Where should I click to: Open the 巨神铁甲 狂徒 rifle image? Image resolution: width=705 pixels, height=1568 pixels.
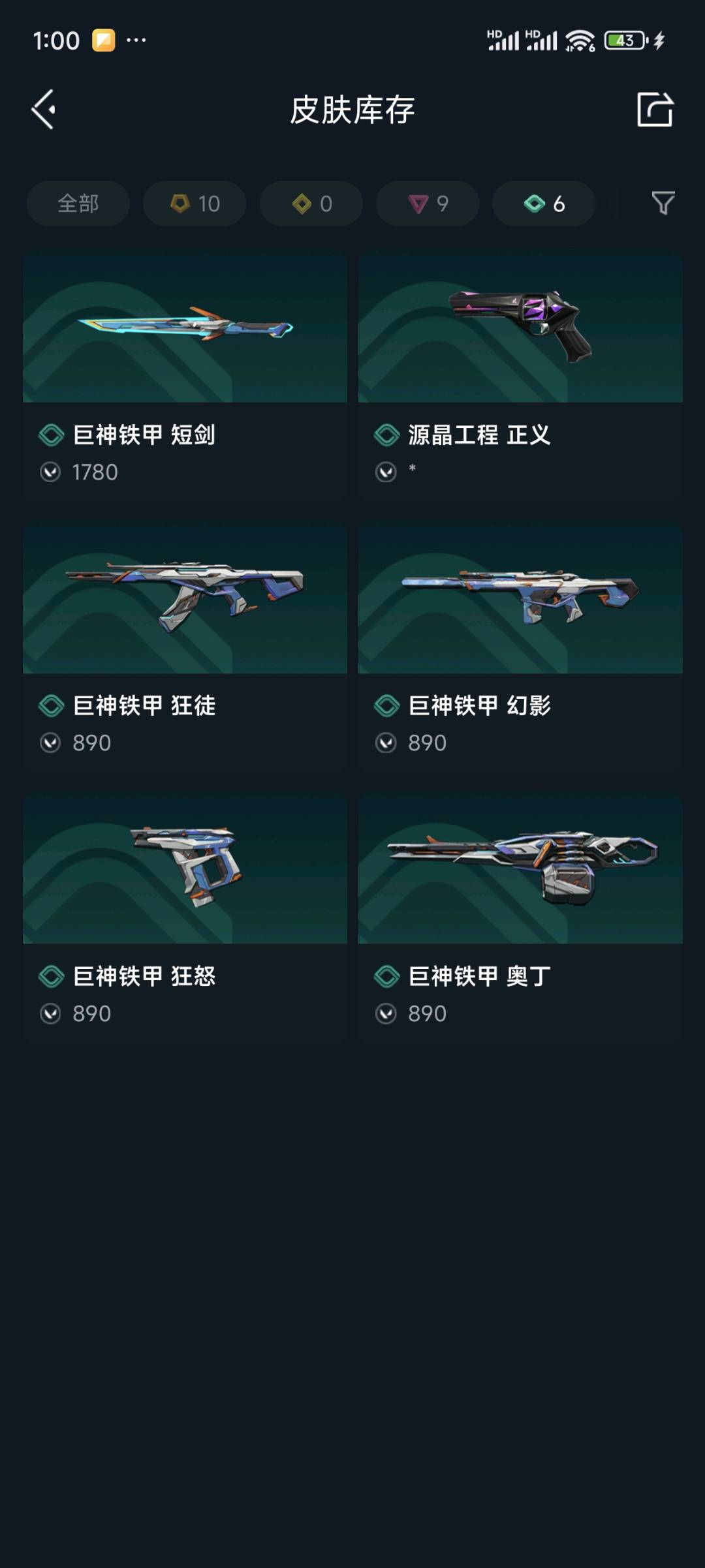coord(185,597)
